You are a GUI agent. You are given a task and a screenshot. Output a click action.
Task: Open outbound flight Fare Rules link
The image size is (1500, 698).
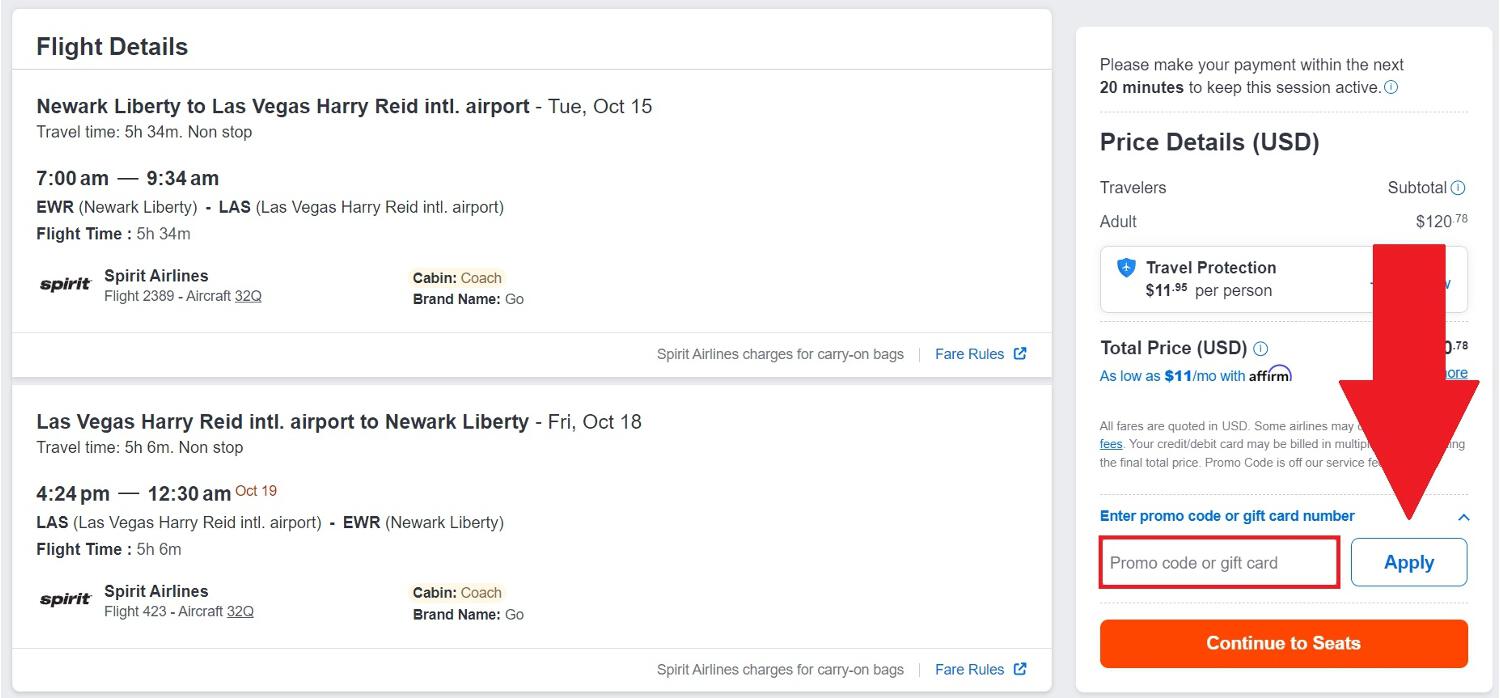click(x=969, y=354)
